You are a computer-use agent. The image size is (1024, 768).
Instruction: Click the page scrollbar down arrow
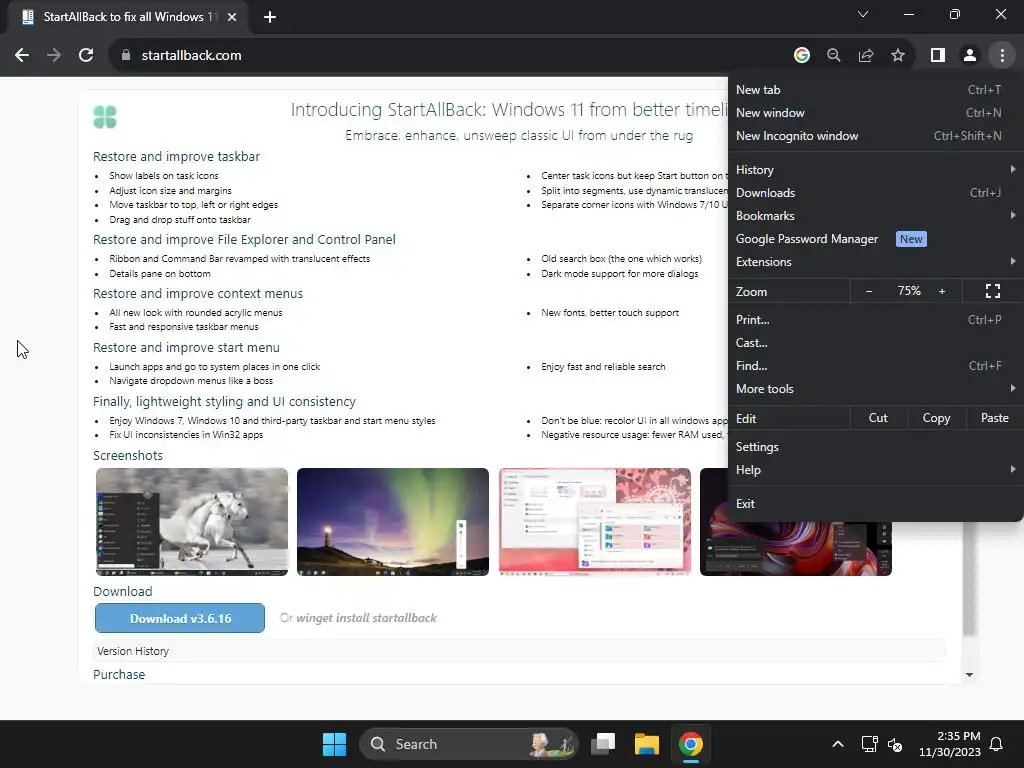[x=969, y=675]
